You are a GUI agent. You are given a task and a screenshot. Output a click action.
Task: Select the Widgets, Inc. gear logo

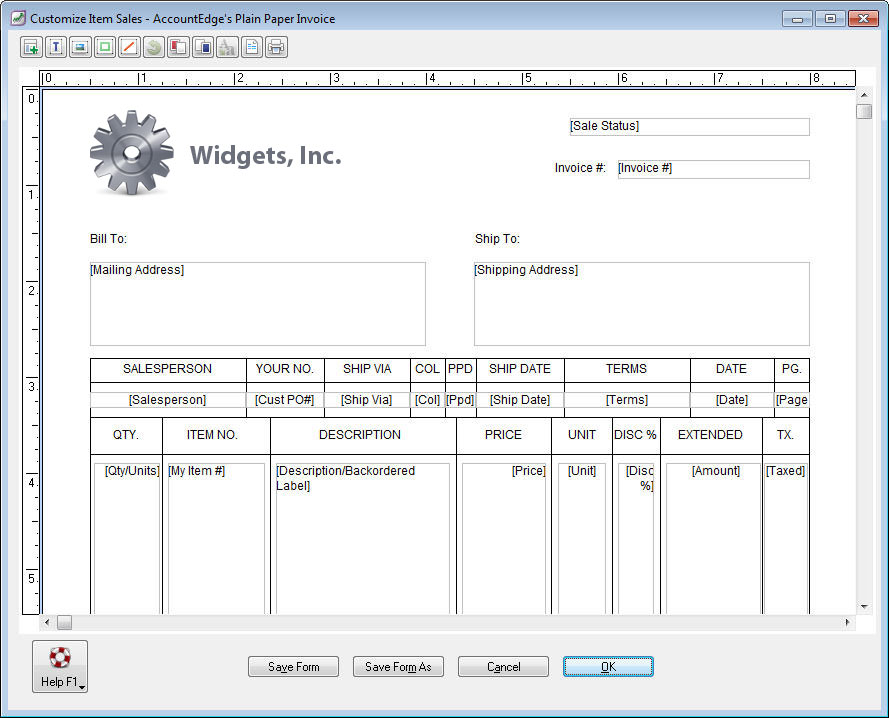coord(132,153)
